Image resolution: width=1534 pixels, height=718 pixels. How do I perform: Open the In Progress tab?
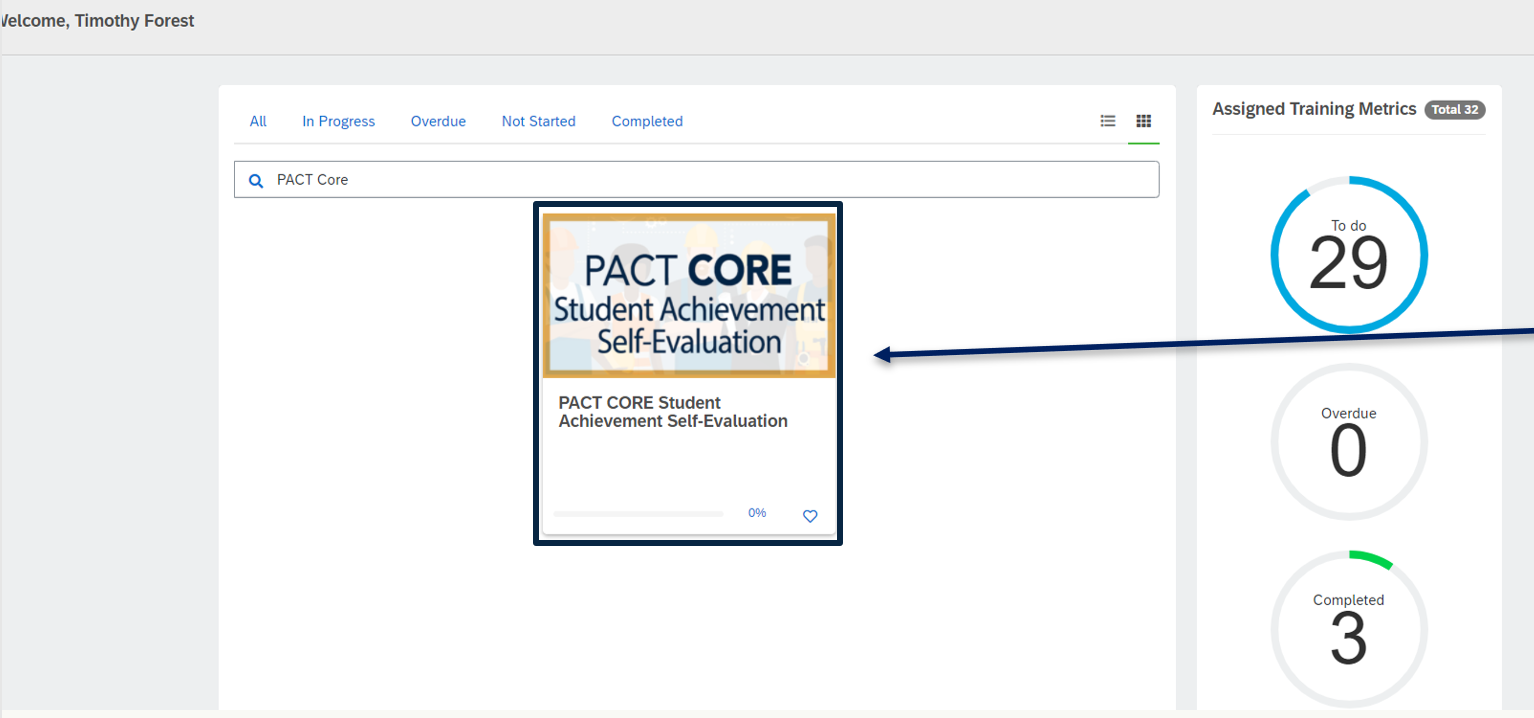pos(338,121)
